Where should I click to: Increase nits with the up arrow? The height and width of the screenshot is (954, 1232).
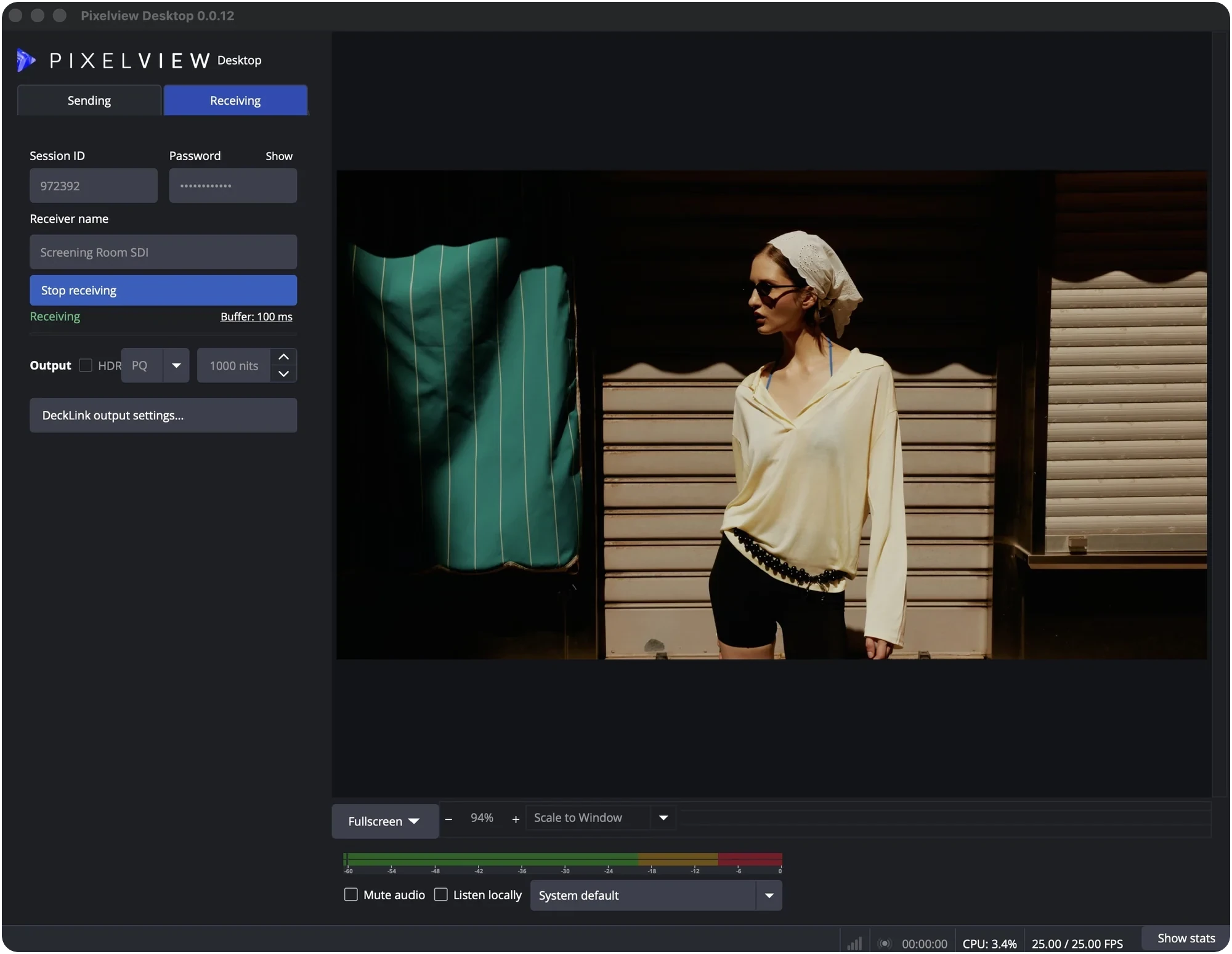point(283,357)
